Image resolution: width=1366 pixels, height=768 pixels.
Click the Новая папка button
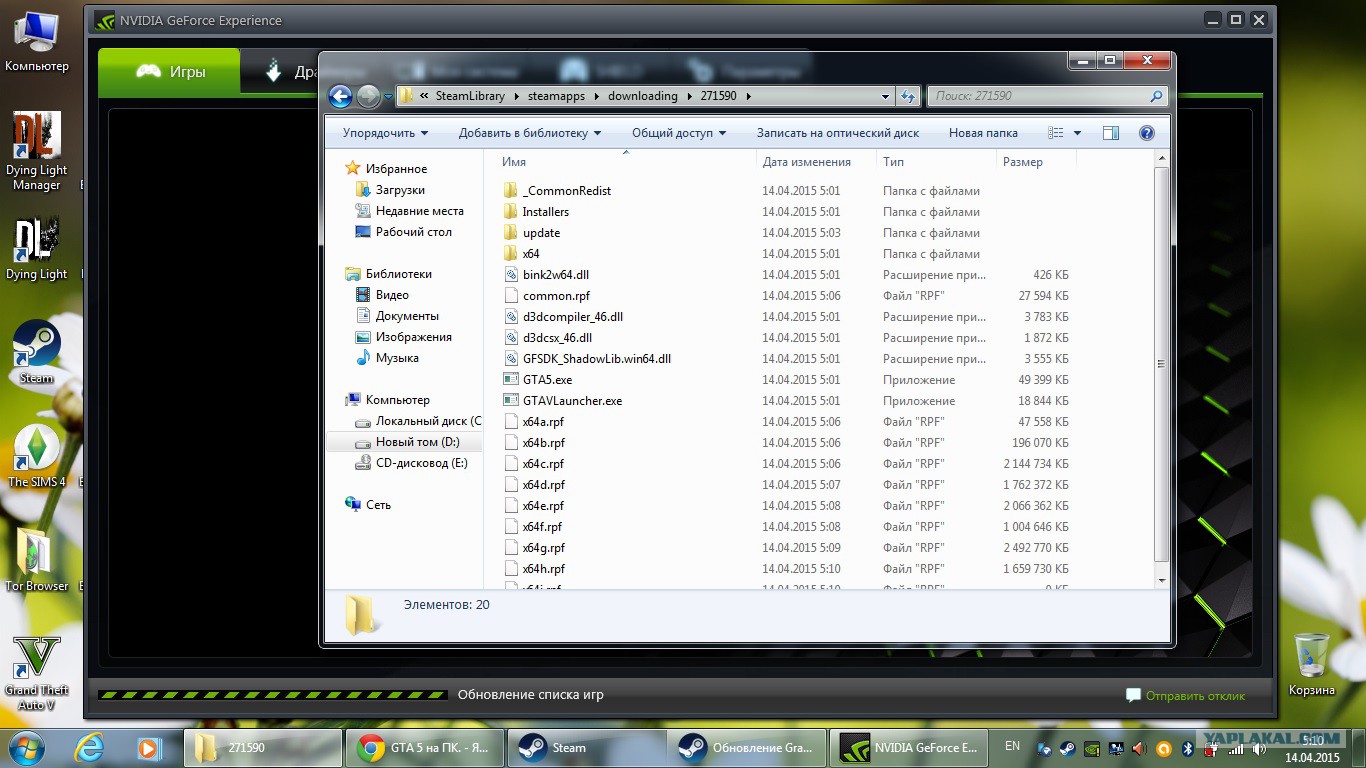coord(983,133)
